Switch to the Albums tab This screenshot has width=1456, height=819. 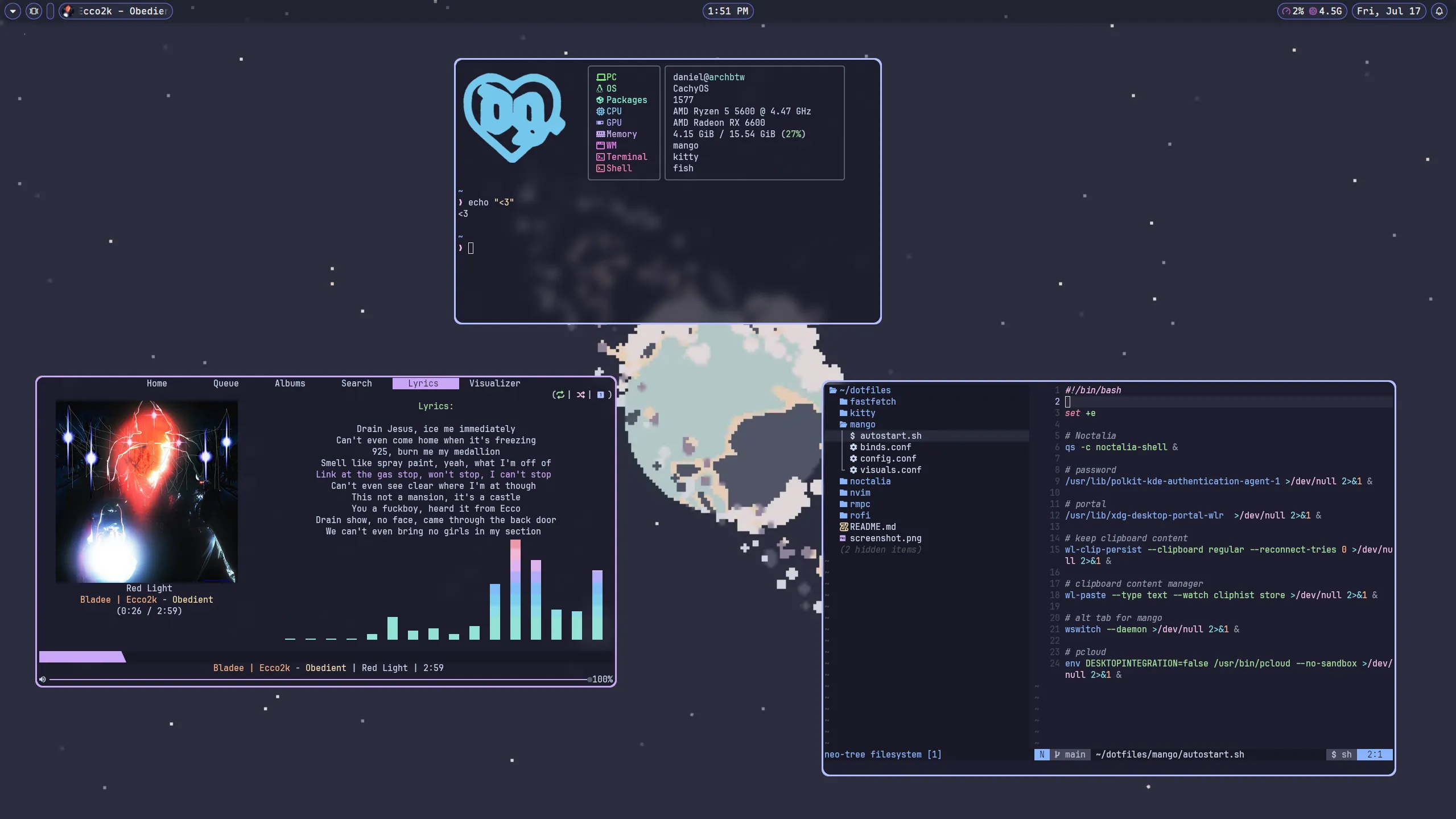290,384
